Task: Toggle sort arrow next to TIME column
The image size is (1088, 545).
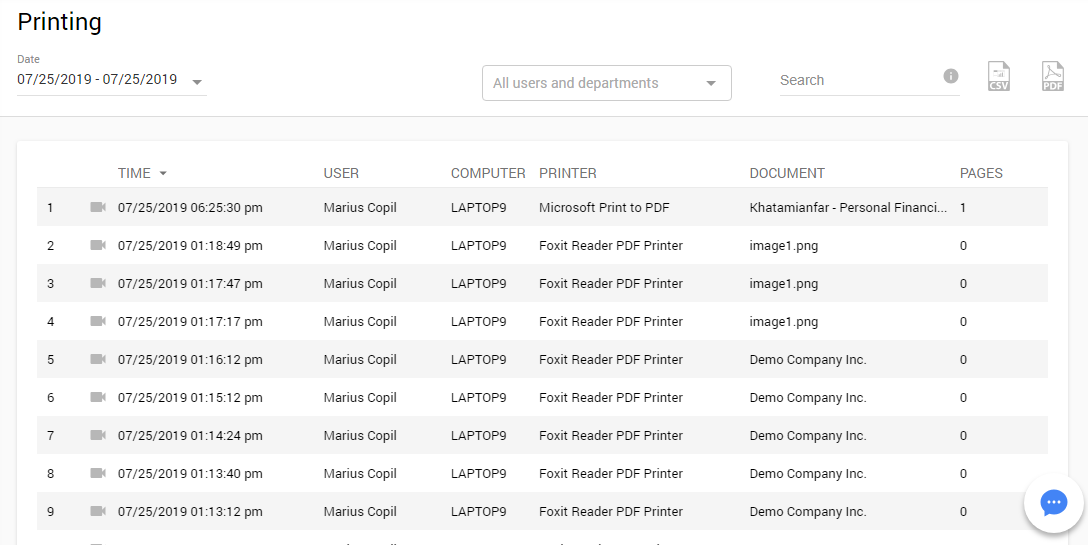Action: point(163,174)
